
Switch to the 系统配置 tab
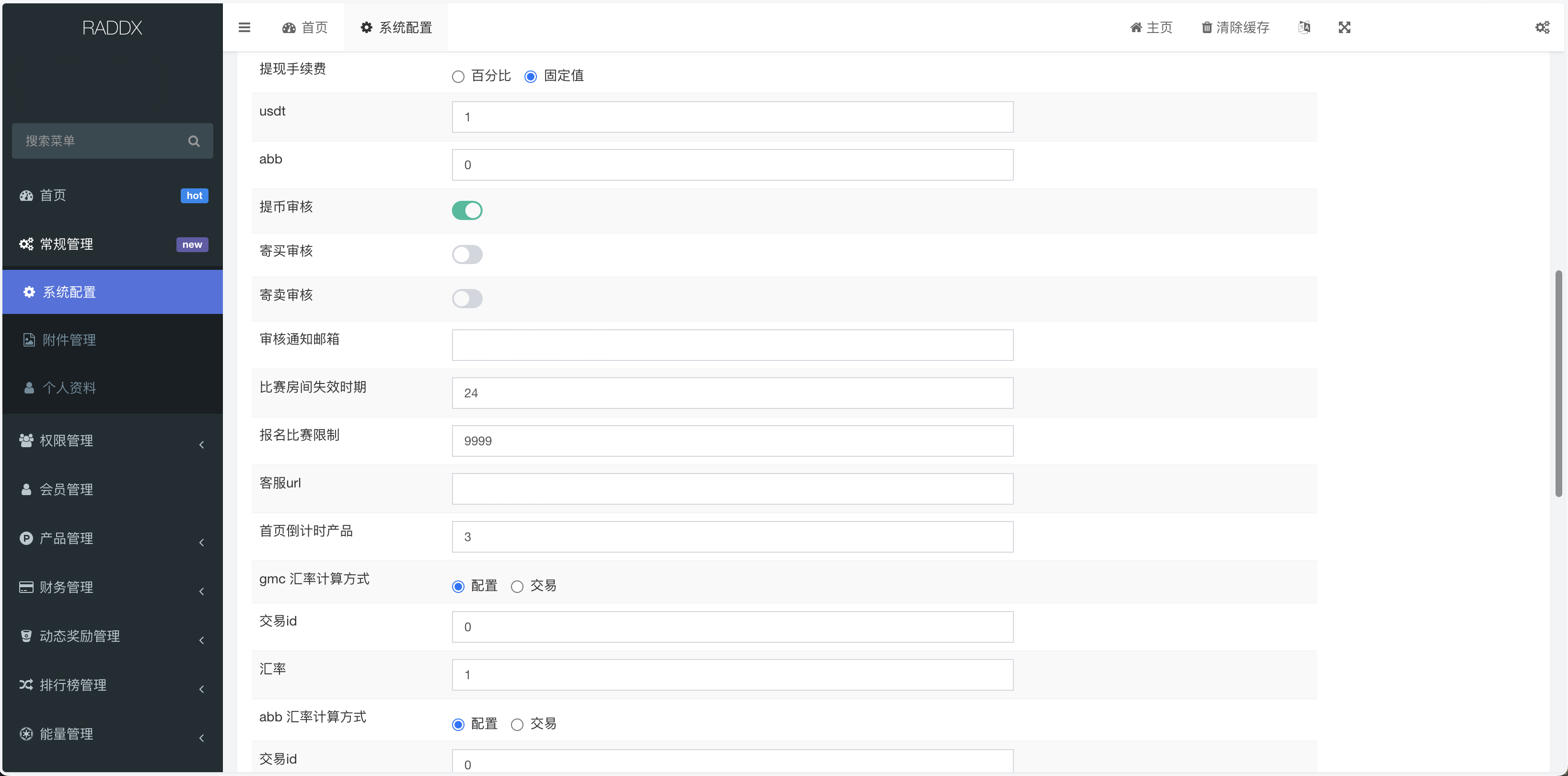(x=395, y=27)
